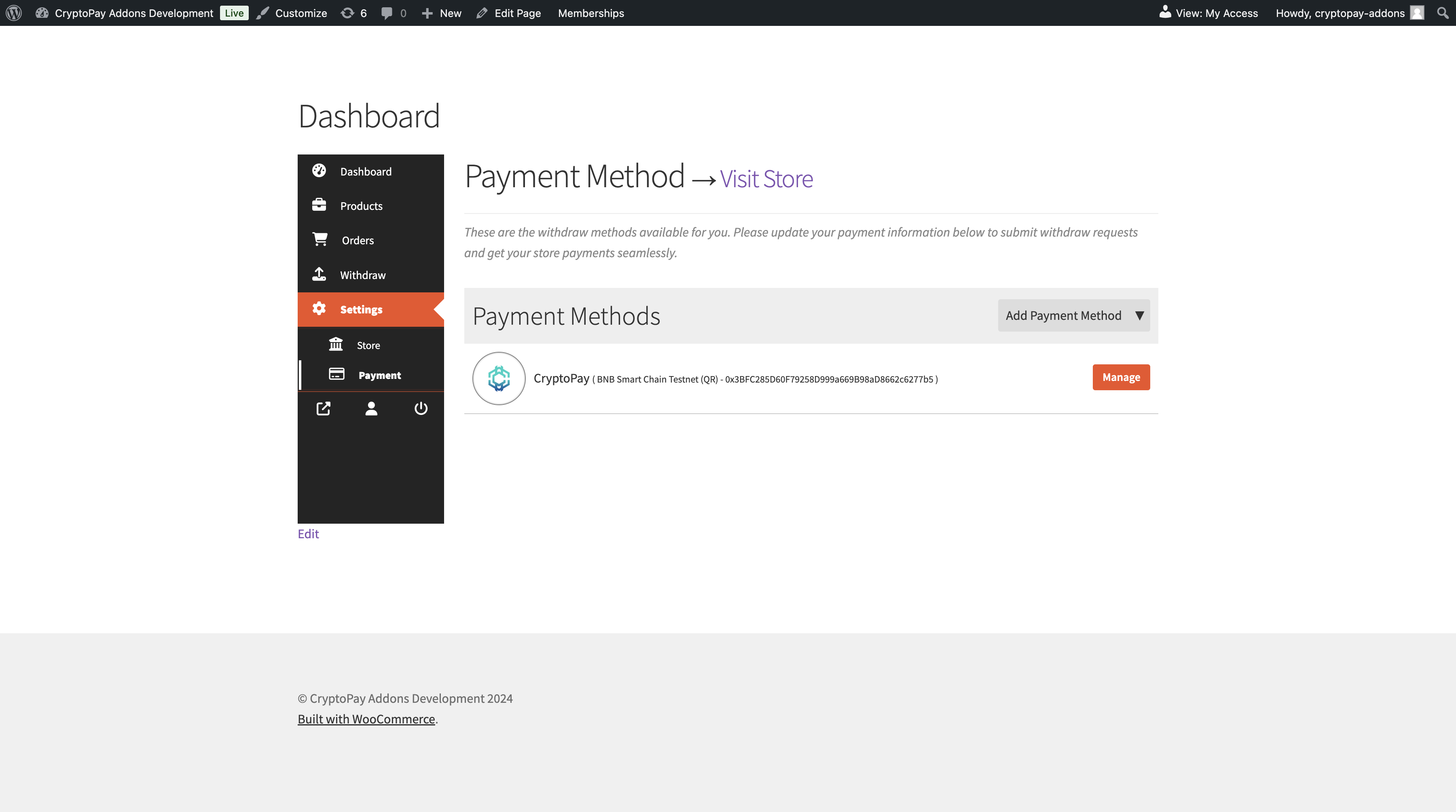Open the edit account user icon
The image size is (1456, 812).
pyautogui.click(x=371, y=408)
